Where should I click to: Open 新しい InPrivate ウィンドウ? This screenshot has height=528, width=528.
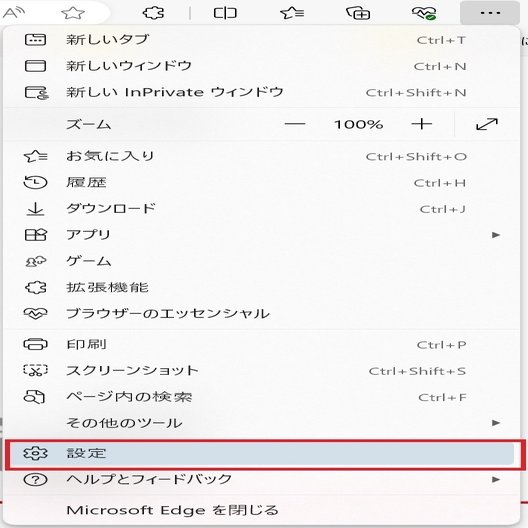tap(261, 92)
